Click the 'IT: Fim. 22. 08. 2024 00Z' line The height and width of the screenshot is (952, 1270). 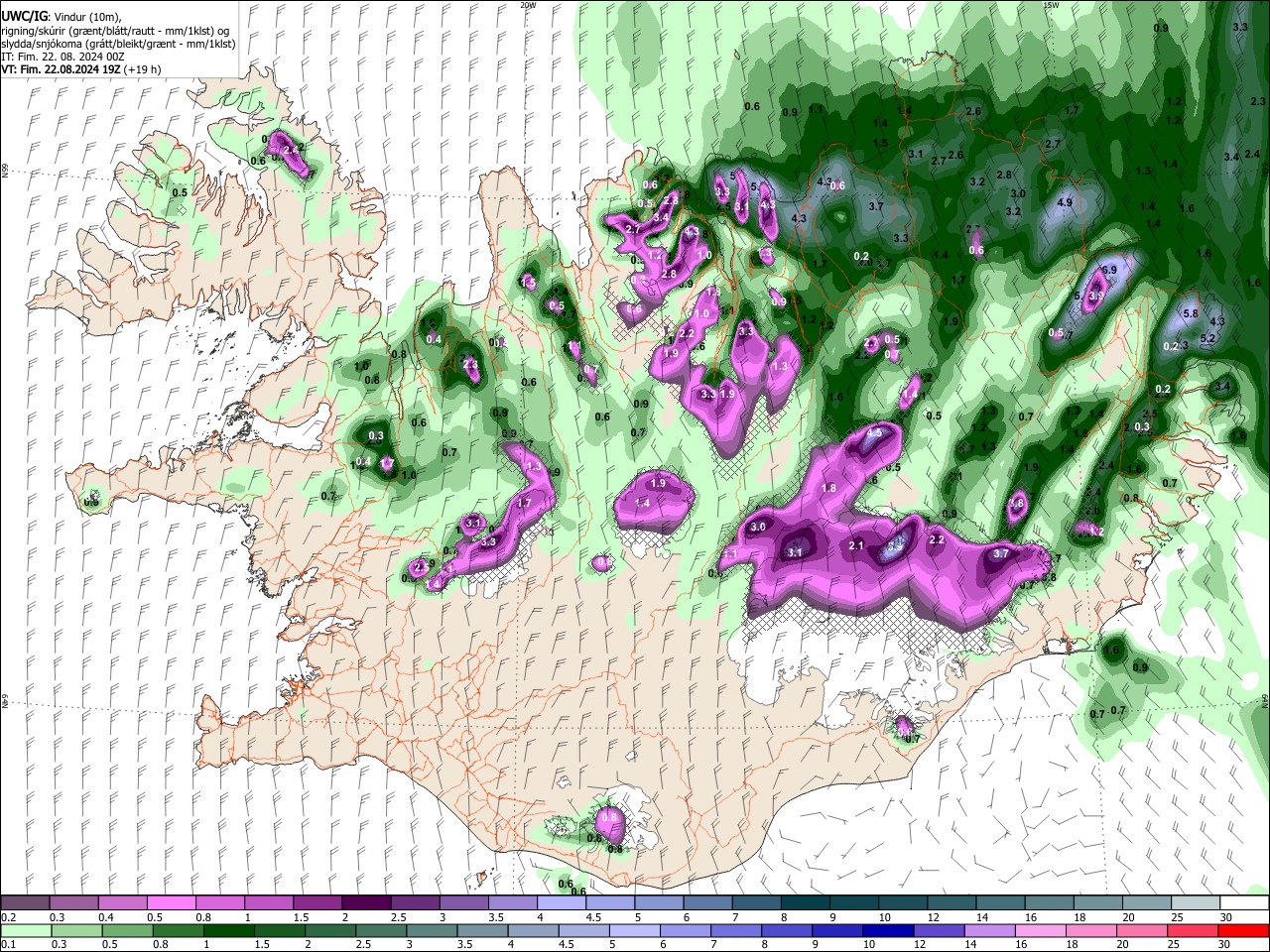[x=63, y=57]
